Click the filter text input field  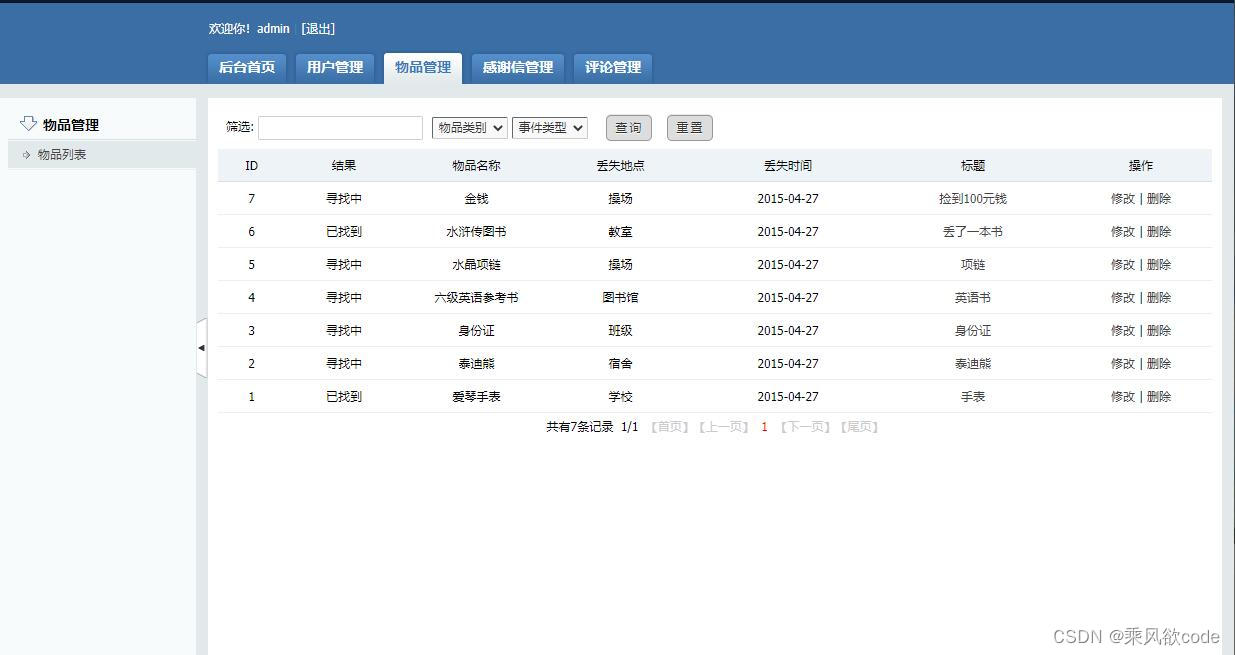340,127
